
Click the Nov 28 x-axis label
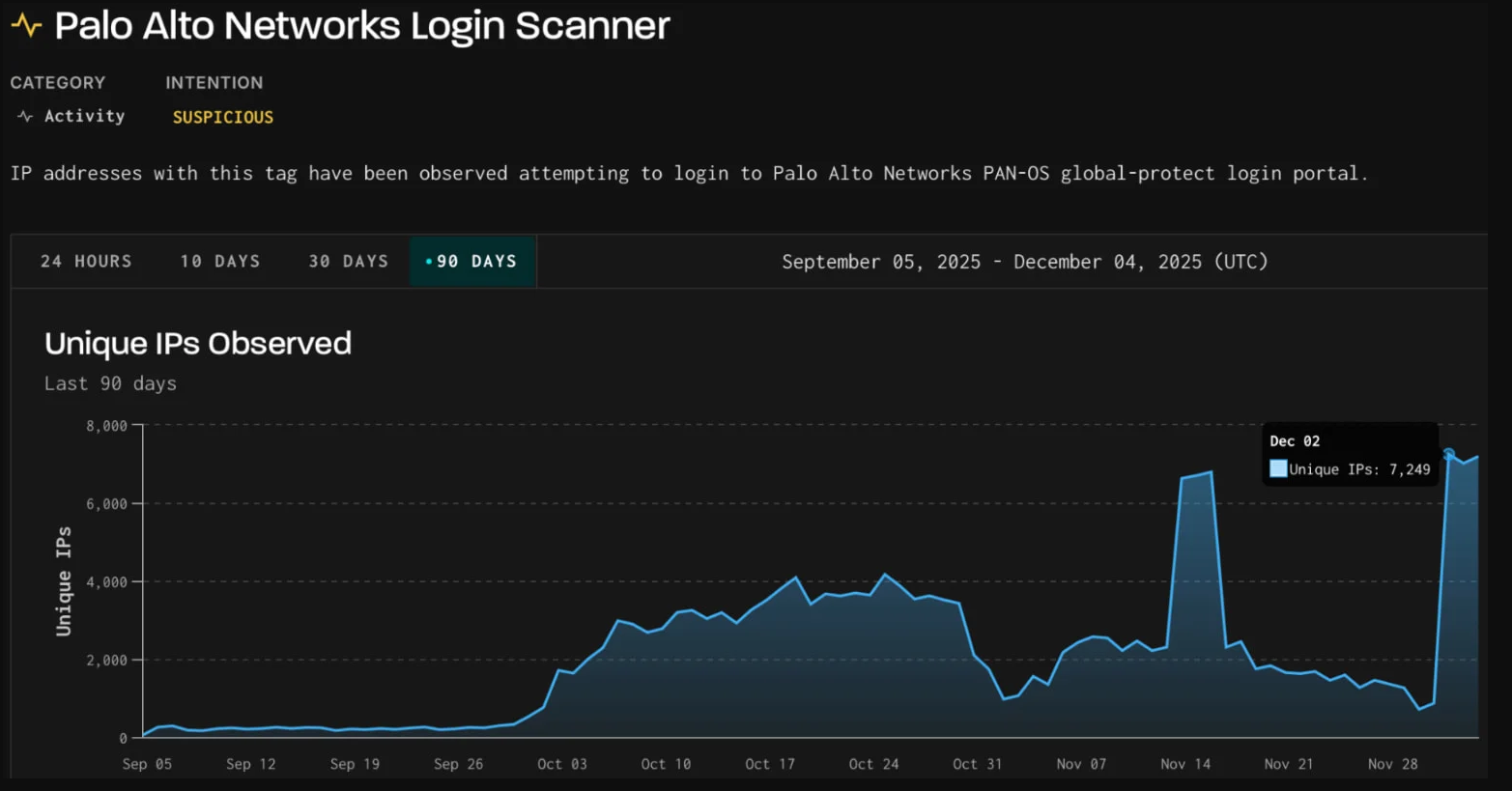1392,764
